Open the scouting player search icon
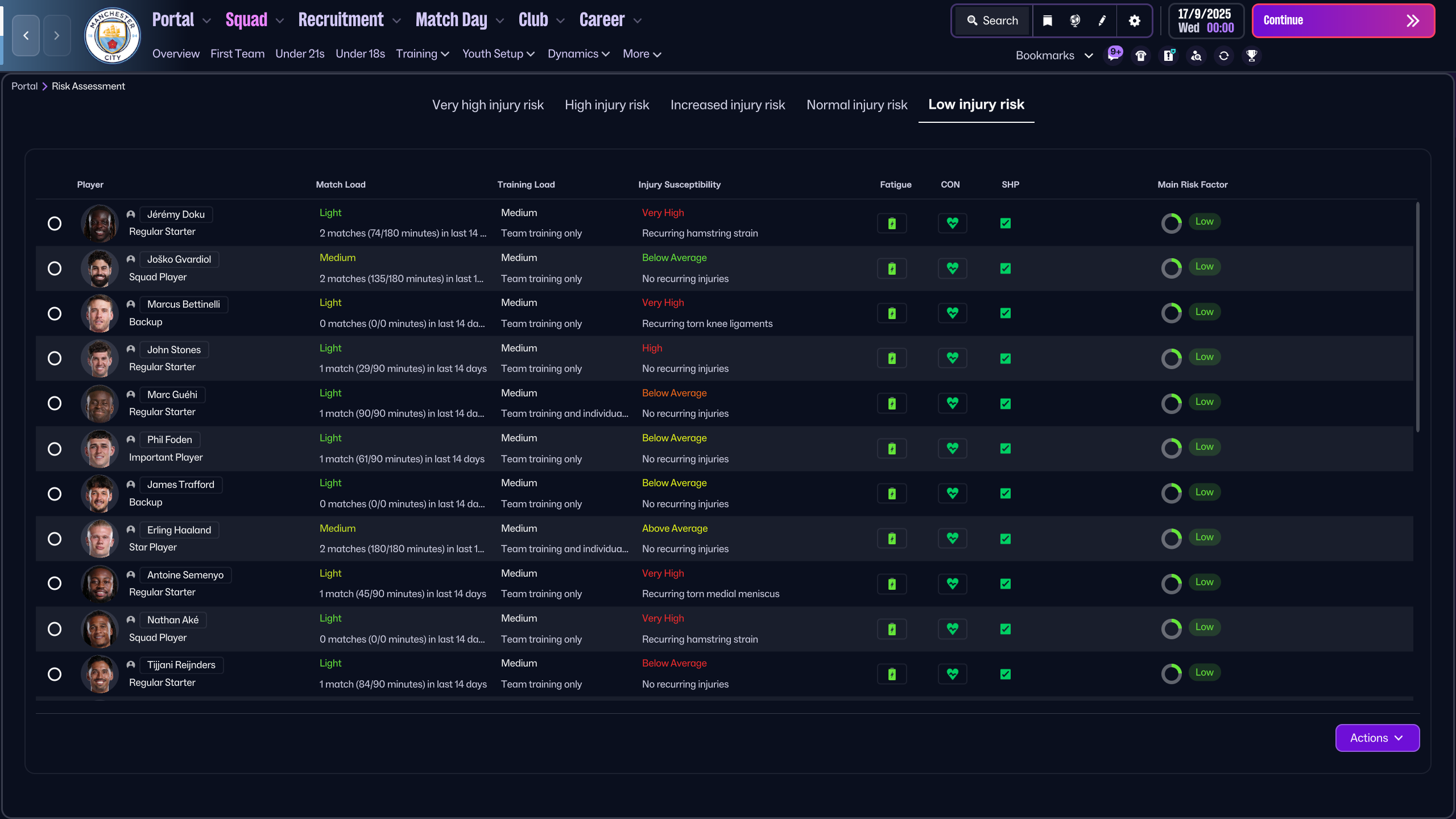 point(1196,56)
